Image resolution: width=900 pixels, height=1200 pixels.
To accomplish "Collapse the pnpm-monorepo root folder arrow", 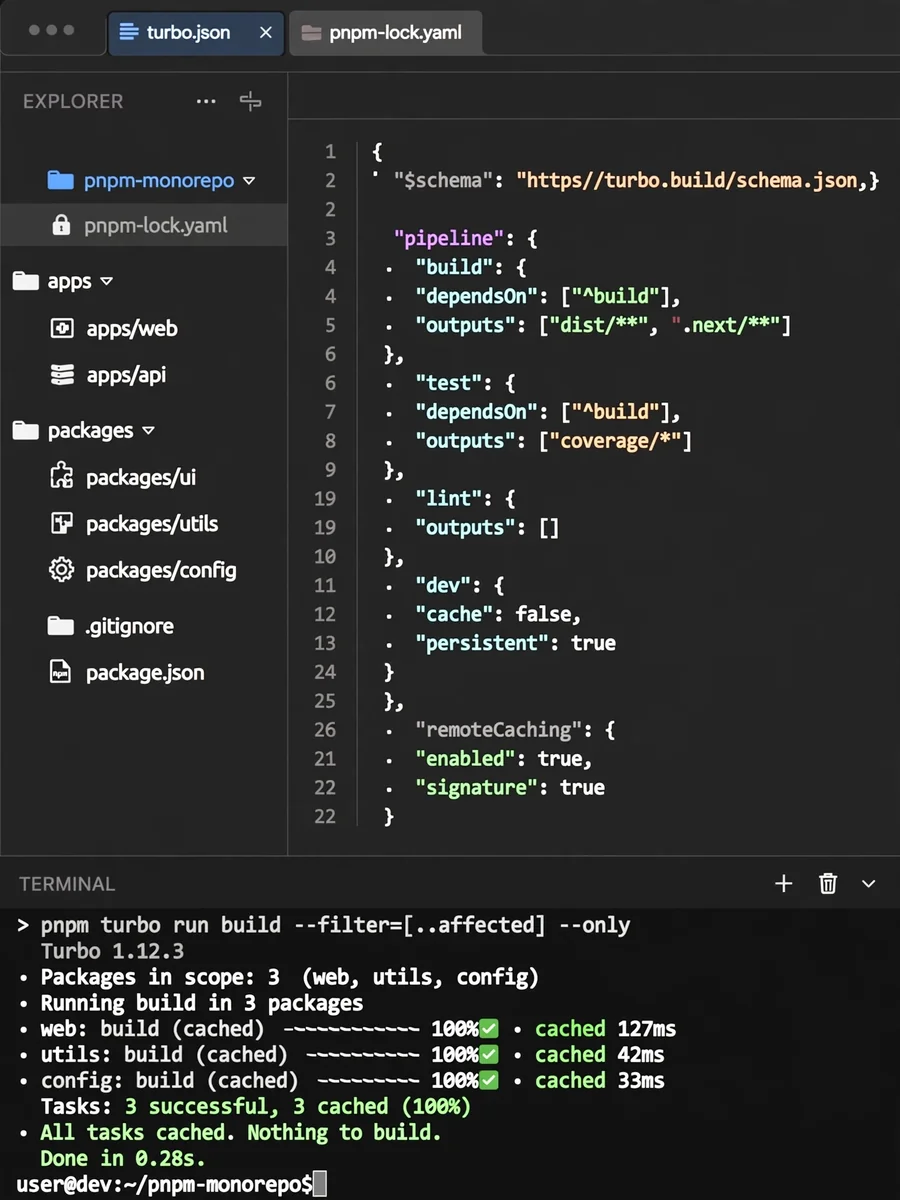I will coord(249,181).
